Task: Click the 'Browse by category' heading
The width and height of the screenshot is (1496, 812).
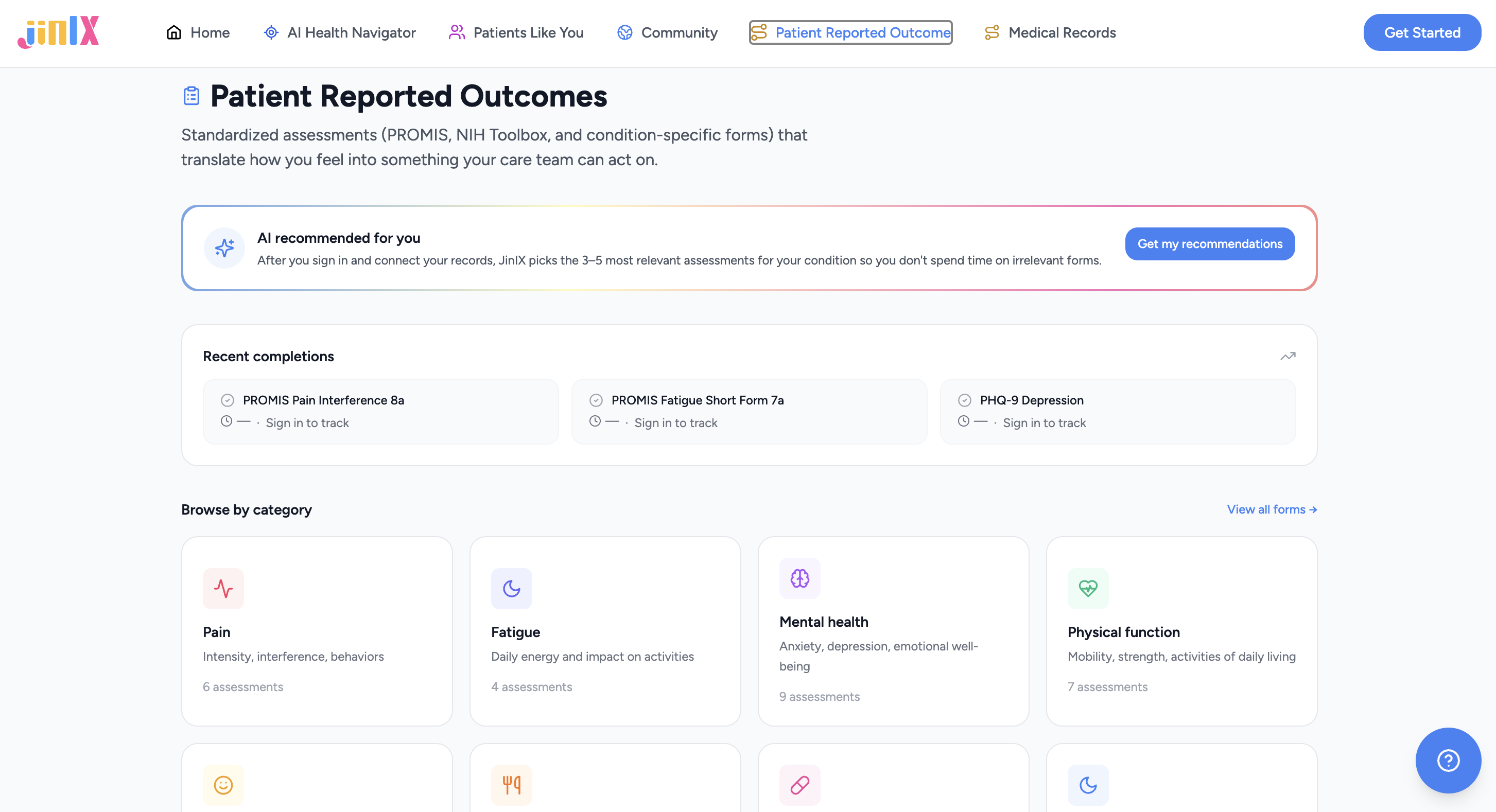Action: [x=246, y=509]
